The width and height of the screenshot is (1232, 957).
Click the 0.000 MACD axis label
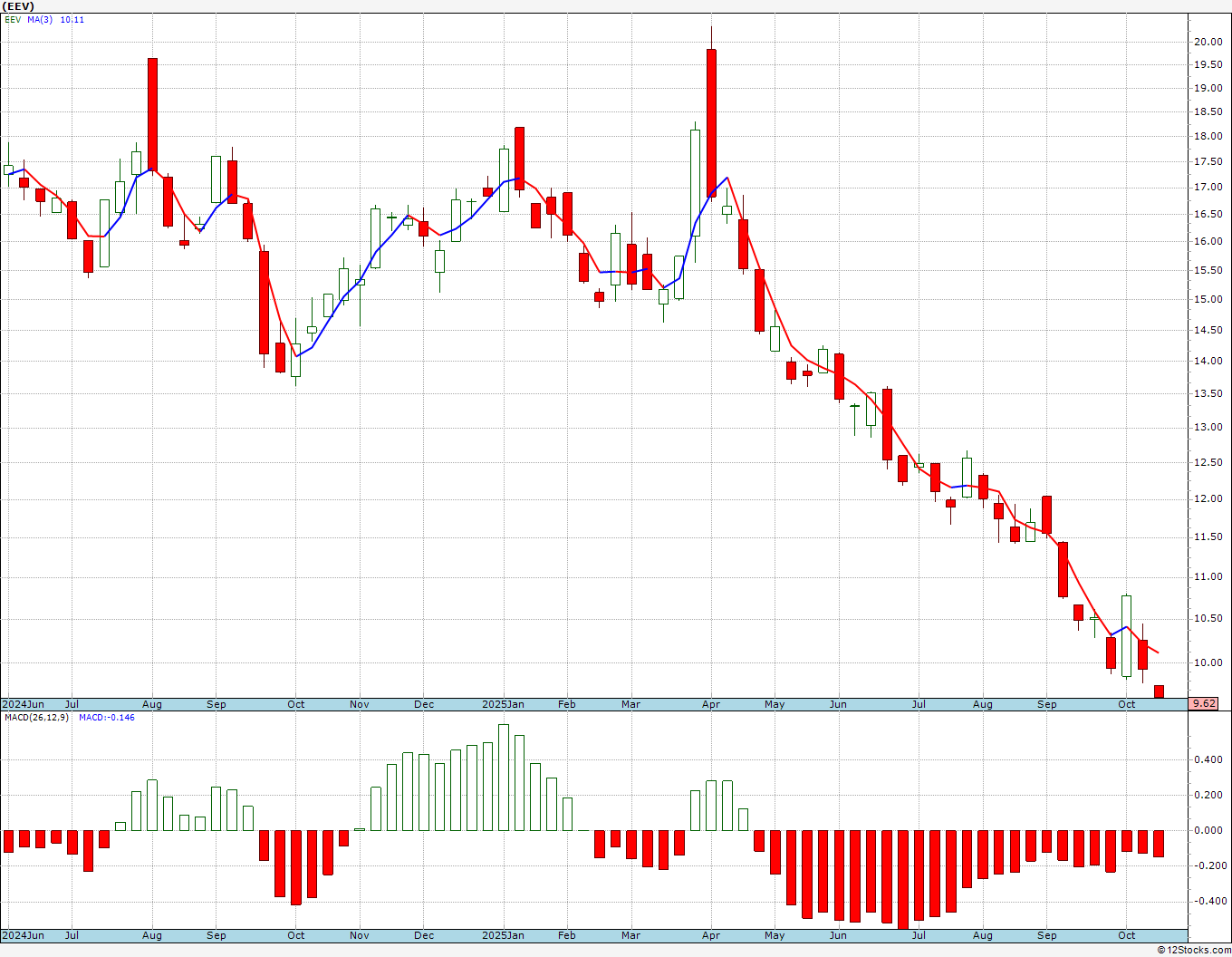1209,830
